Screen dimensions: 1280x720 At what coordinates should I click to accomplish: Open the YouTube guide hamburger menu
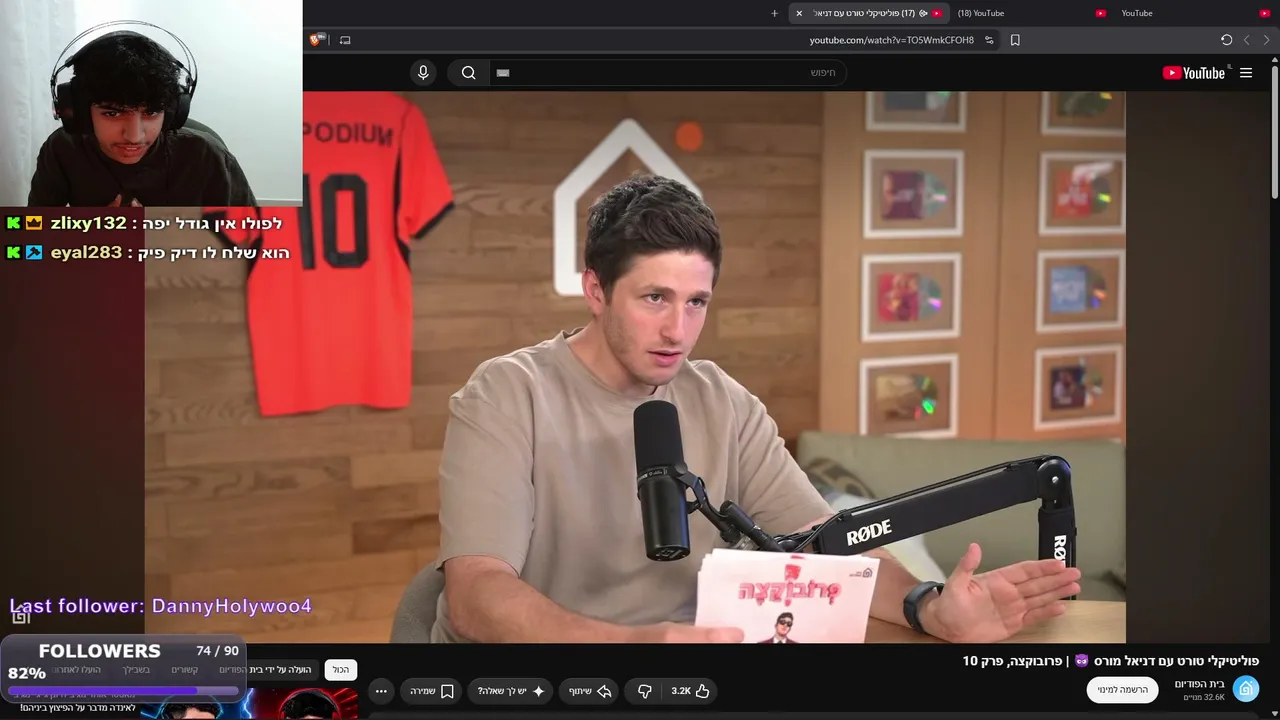point(1246,72)
